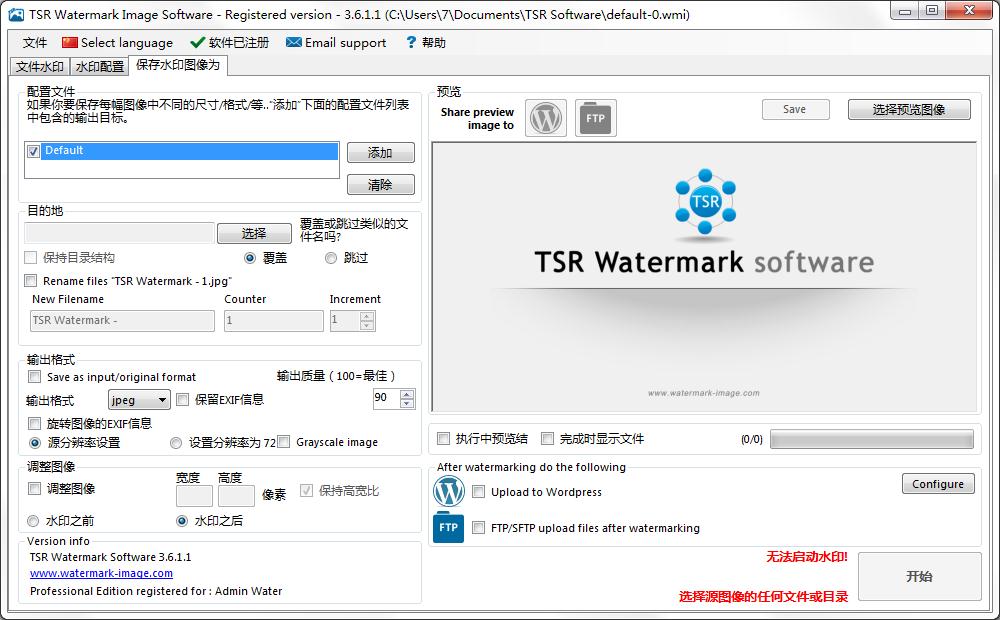The image size is (1000, 620).
Task: Click Save preview button
Action: coord(795,109)
